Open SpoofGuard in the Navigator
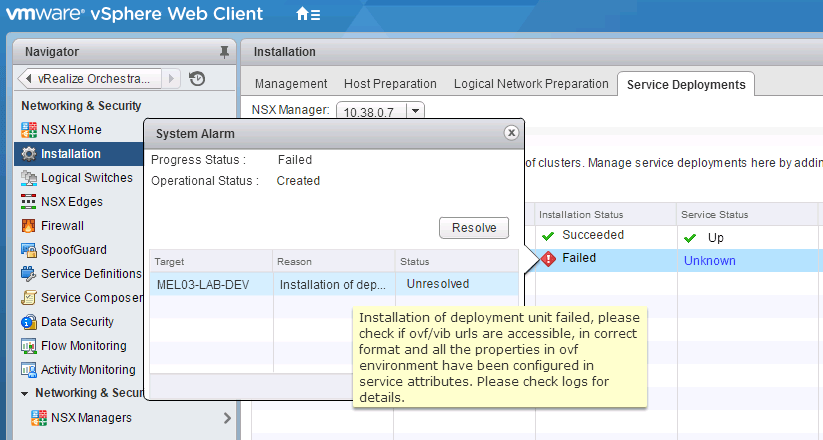The width and height of the screenshot is (823, 440). (73, 250)
